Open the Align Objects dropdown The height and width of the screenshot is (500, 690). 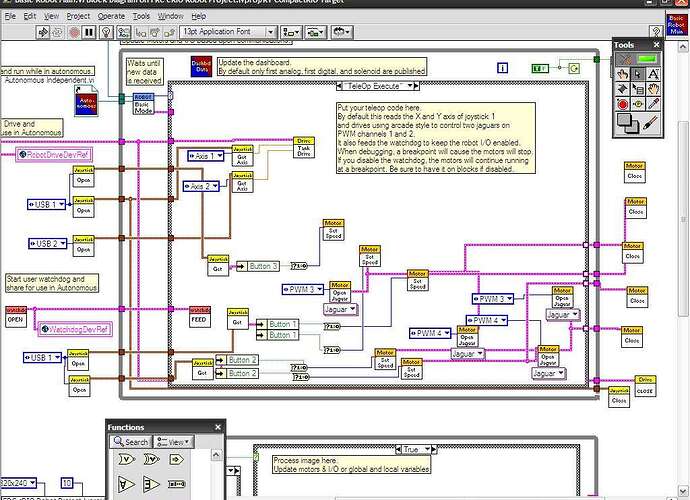coord(291,32)
